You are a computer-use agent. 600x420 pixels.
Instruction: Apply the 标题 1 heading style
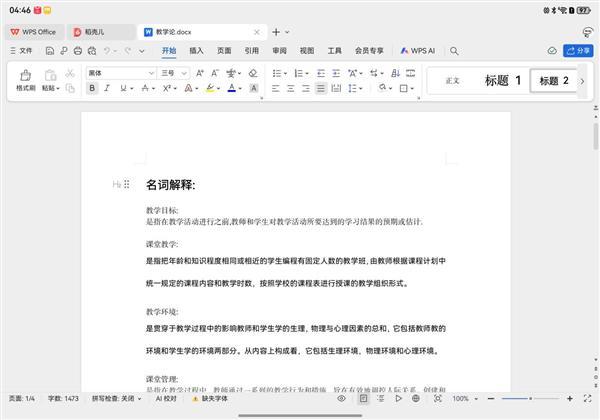coord(503,81)
